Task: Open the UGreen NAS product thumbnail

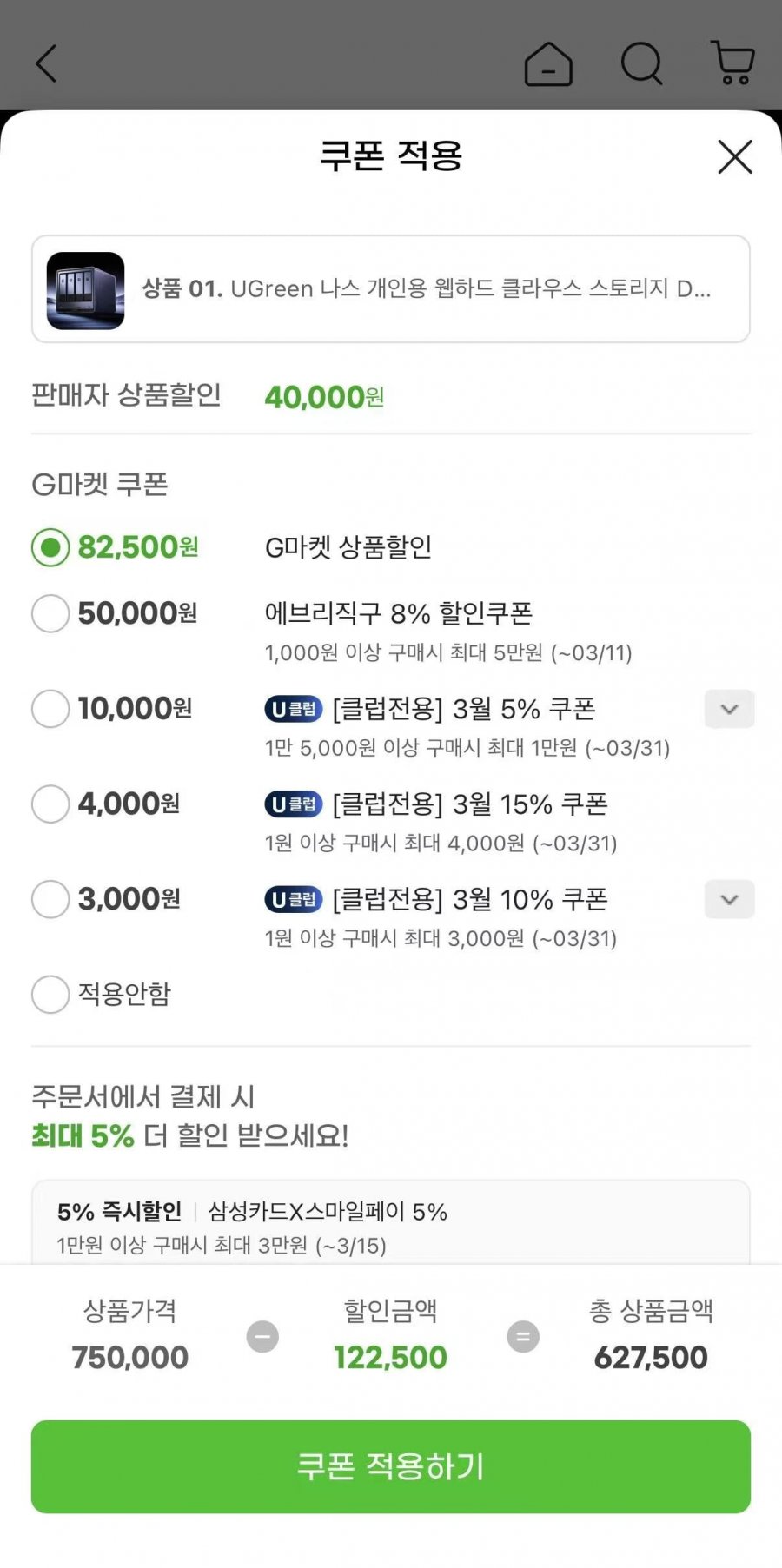Action: (x=85, y=290)
